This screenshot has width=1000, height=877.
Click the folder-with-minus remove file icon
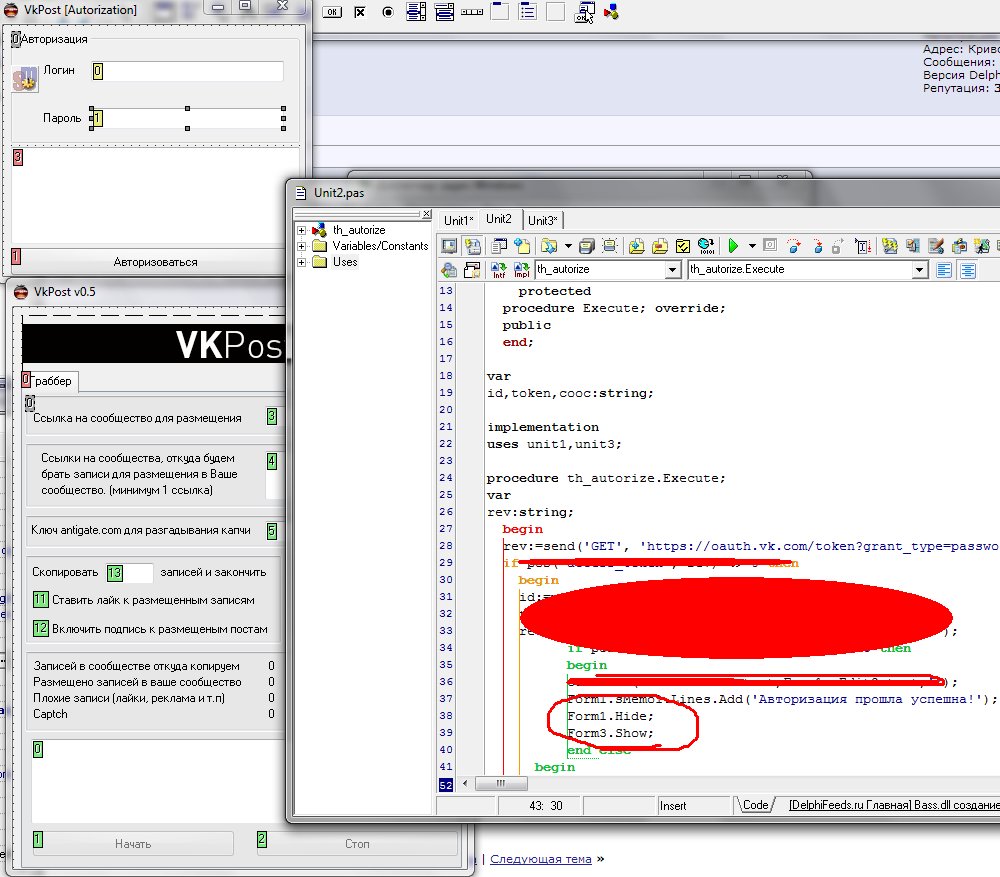pyautogui.click(x=660, y=246)
